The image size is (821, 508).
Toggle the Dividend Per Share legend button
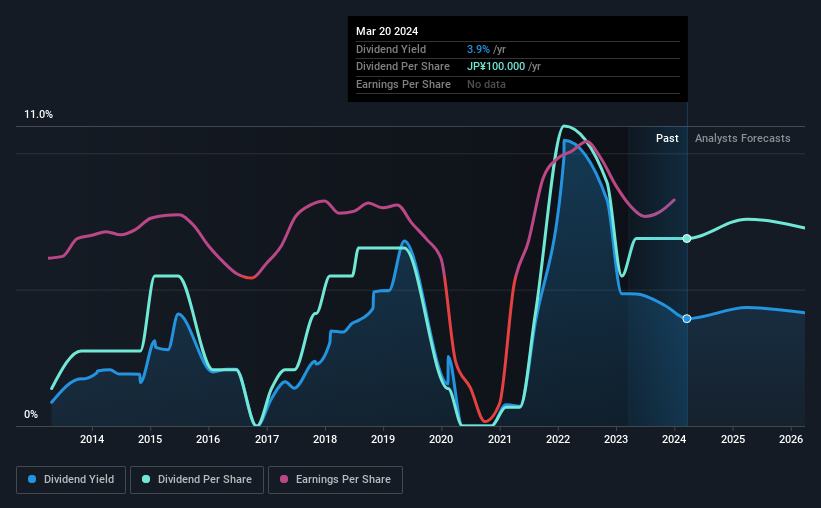[x=197, y=480]
